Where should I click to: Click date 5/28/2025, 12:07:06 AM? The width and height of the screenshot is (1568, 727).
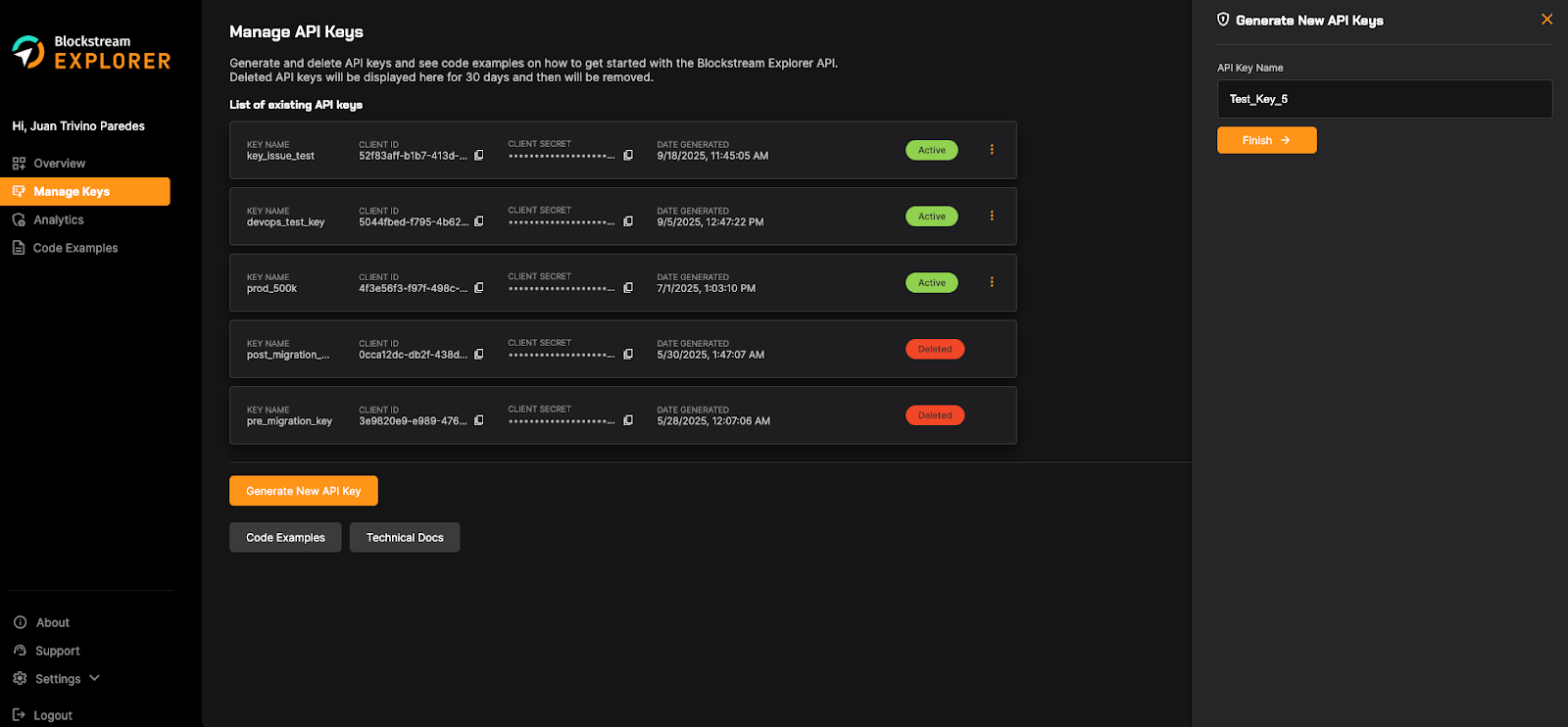[713, 421]
